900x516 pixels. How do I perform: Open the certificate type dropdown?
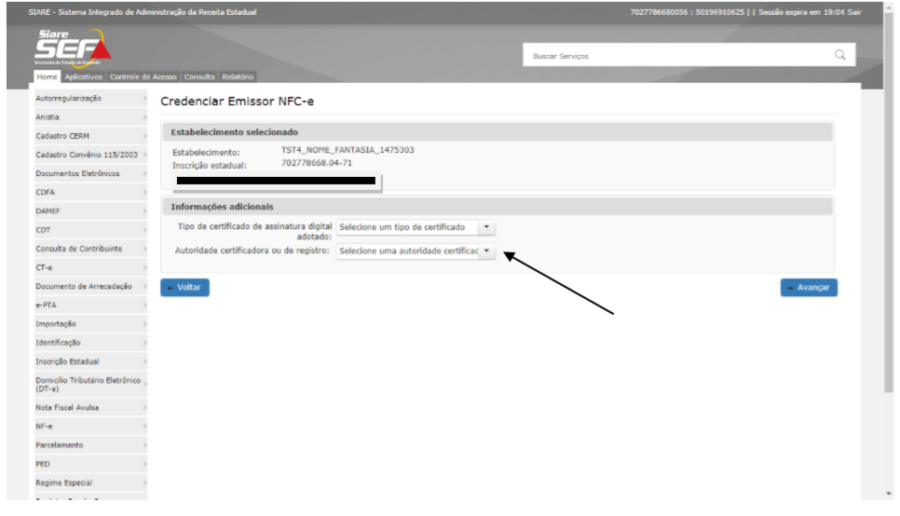415,228
